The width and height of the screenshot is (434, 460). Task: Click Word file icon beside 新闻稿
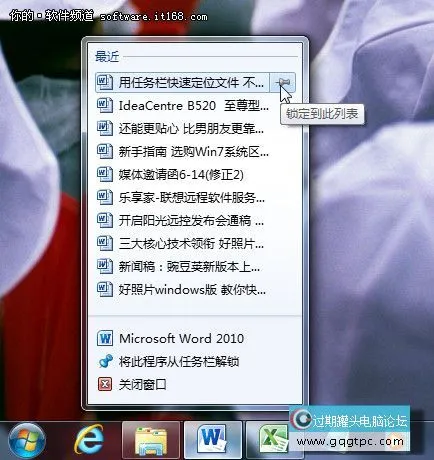tap(105, 267)
